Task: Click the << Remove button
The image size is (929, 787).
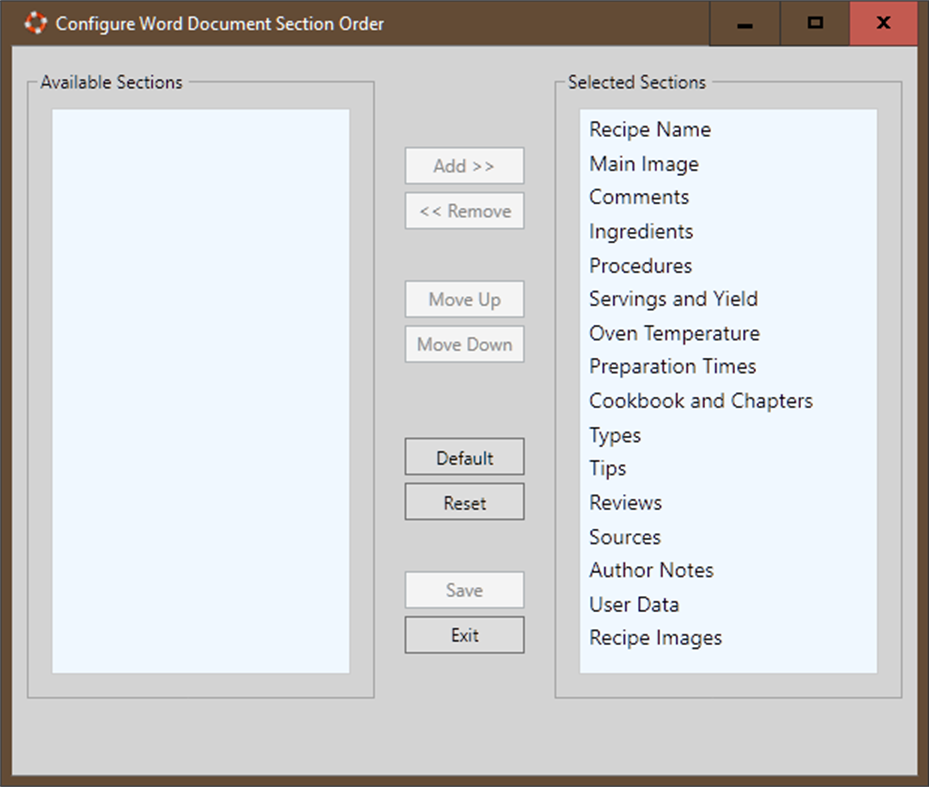Action: click(x=464, y=210)
